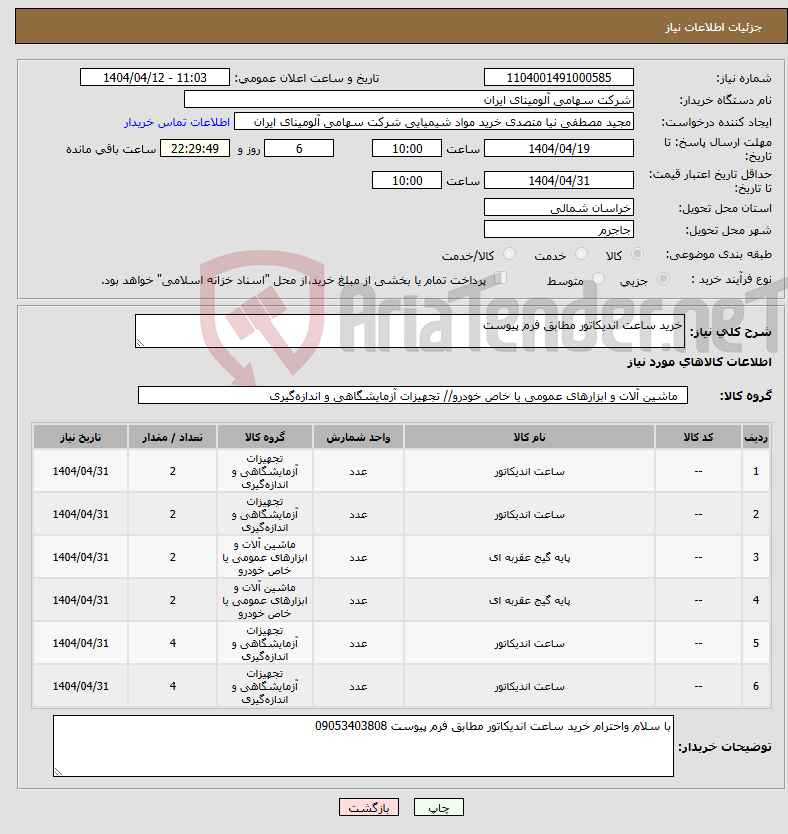
Task: Click the ردیف column header
Action: click(x=756, y=437)
